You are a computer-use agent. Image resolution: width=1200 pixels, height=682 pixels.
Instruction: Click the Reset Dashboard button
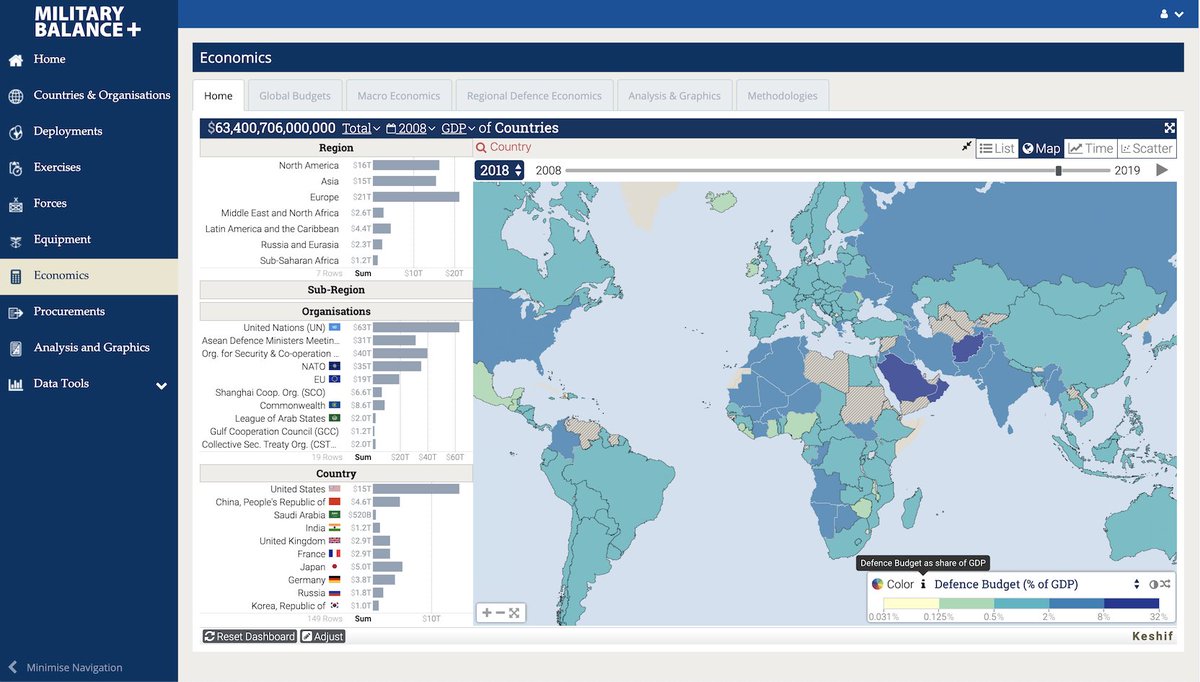point(249,636)
